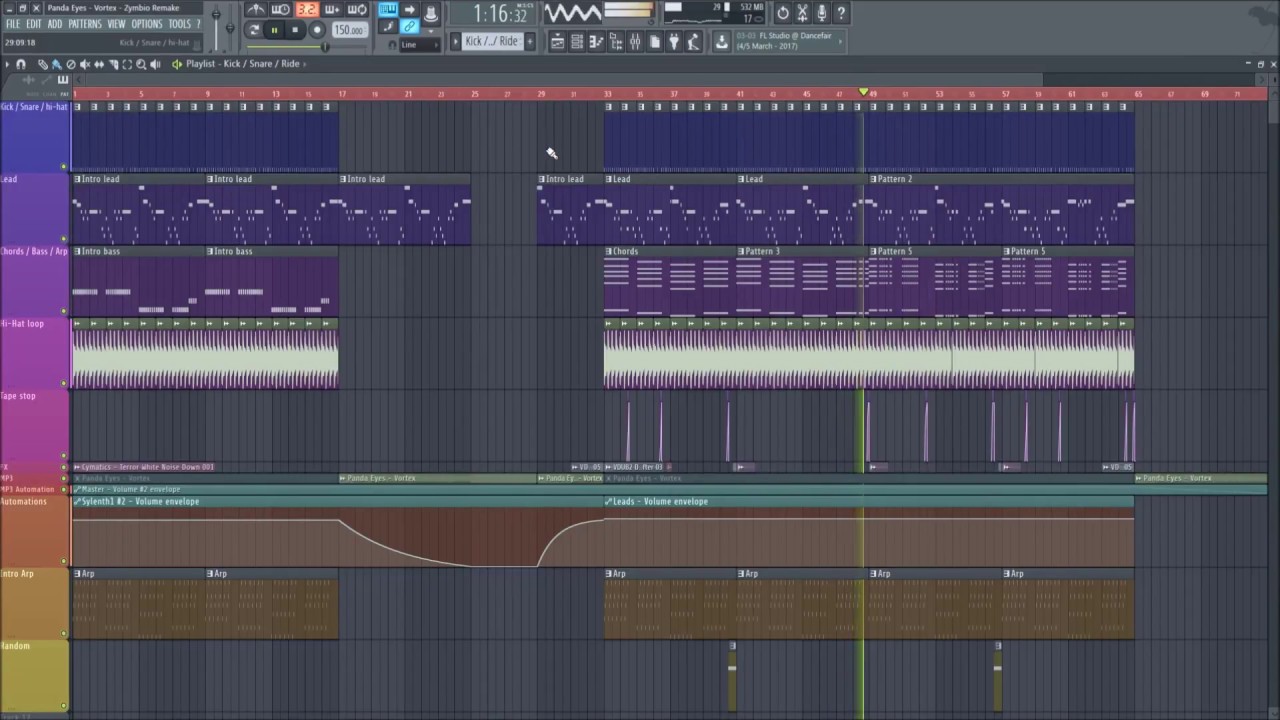The width and height of the screenshot is (1280, 720).
Task: Open the Playlist view icon
Action: tap(558, 42)
